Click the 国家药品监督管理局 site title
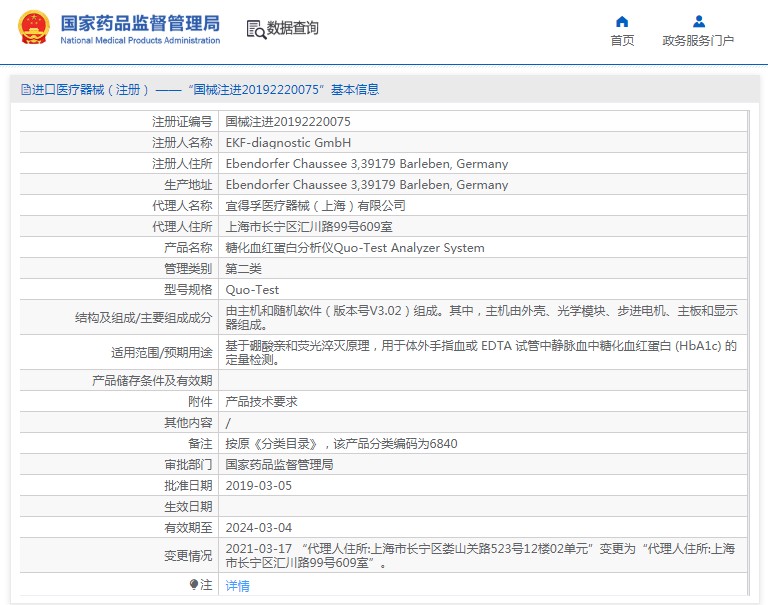The image size is (768, 605). pyautogui.click(x=140, y=23)
